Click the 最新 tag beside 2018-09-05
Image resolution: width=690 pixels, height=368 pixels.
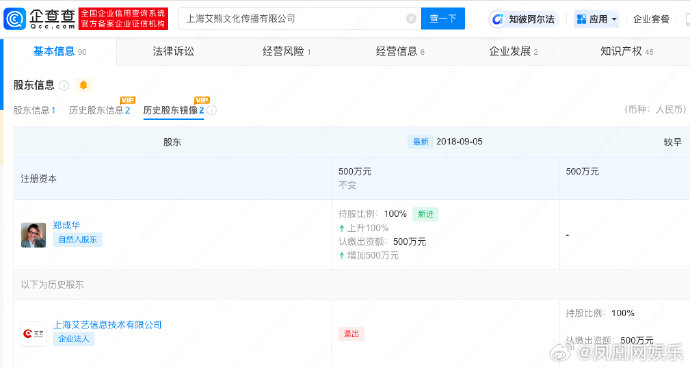[420, 142]
